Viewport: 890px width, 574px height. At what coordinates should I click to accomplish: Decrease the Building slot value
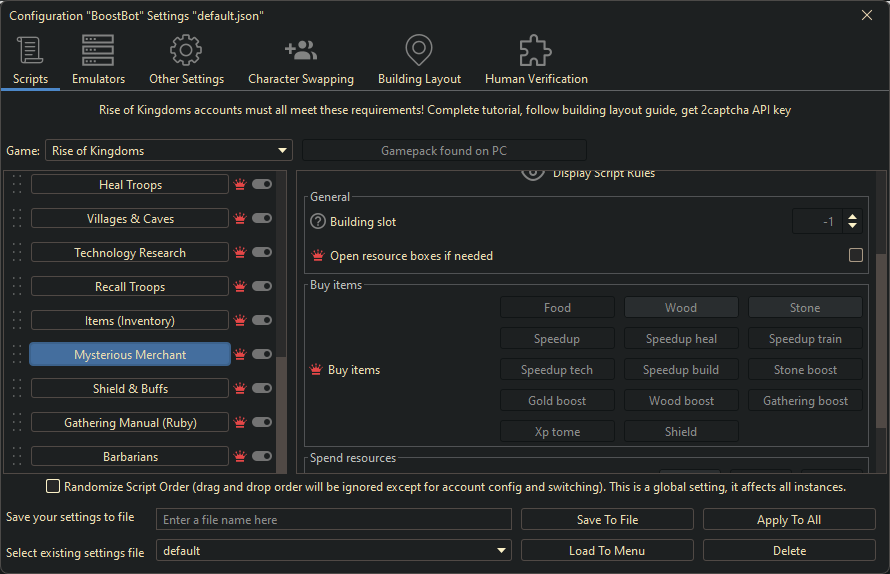coord(853,226)
